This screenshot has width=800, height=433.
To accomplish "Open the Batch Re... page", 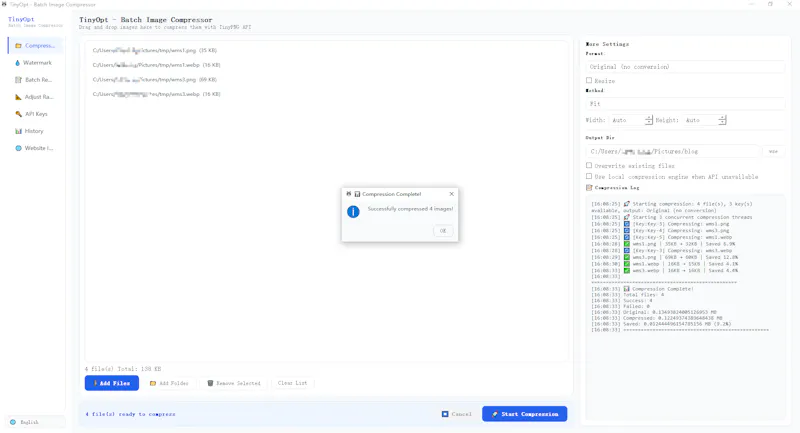I will pyautogui.click(x=35, y=80).
